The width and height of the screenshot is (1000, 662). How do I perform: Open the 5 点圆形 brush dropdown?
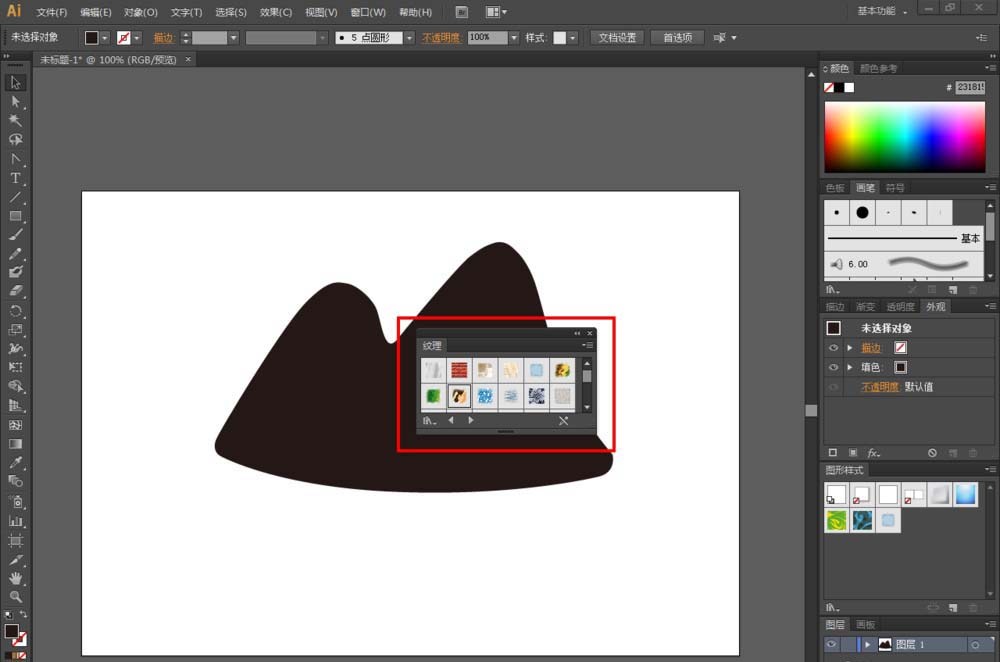409,38
